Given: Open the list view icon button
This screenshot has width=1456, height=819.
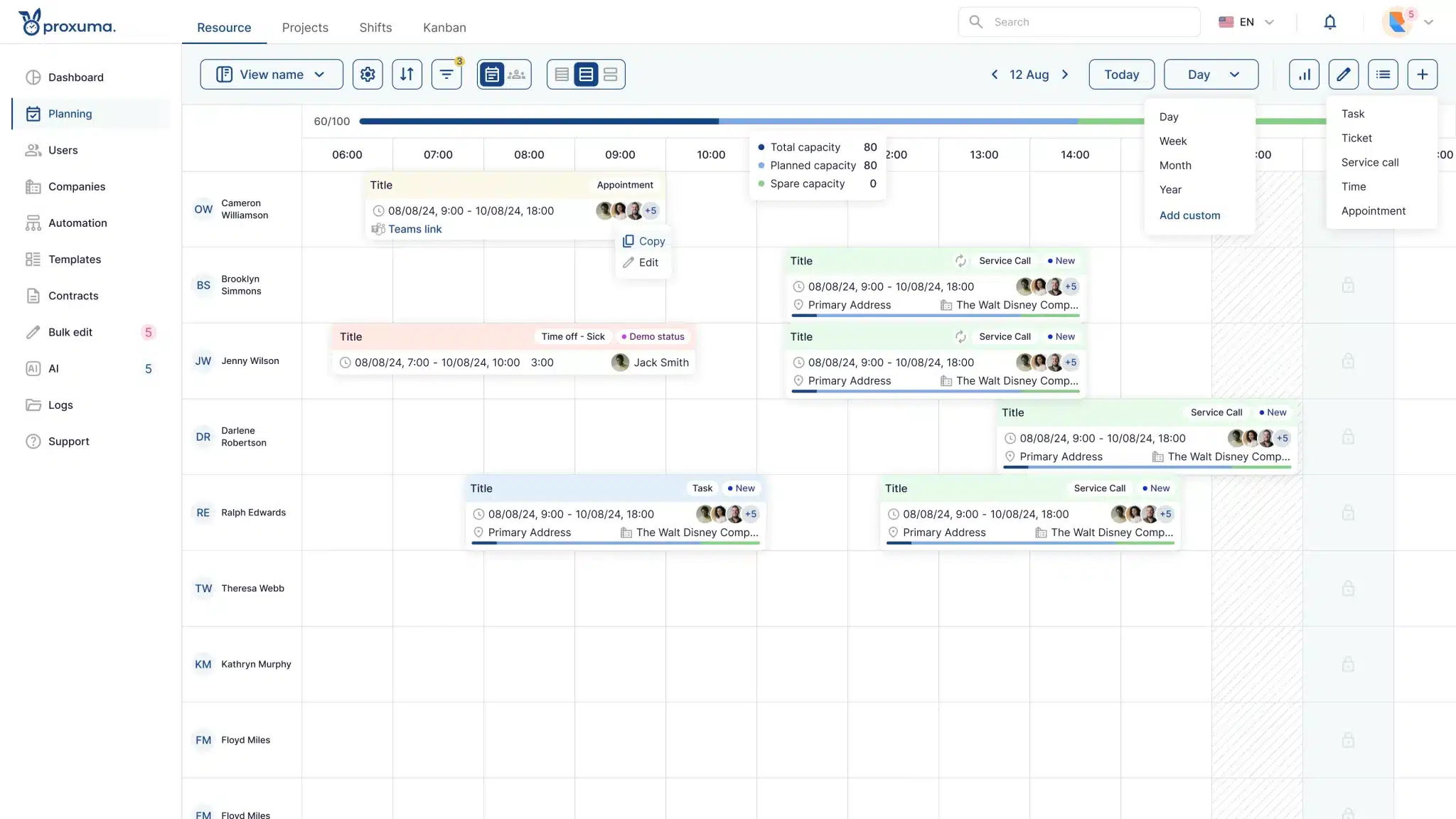Looking at the screenshot, I should [1383, 75].
